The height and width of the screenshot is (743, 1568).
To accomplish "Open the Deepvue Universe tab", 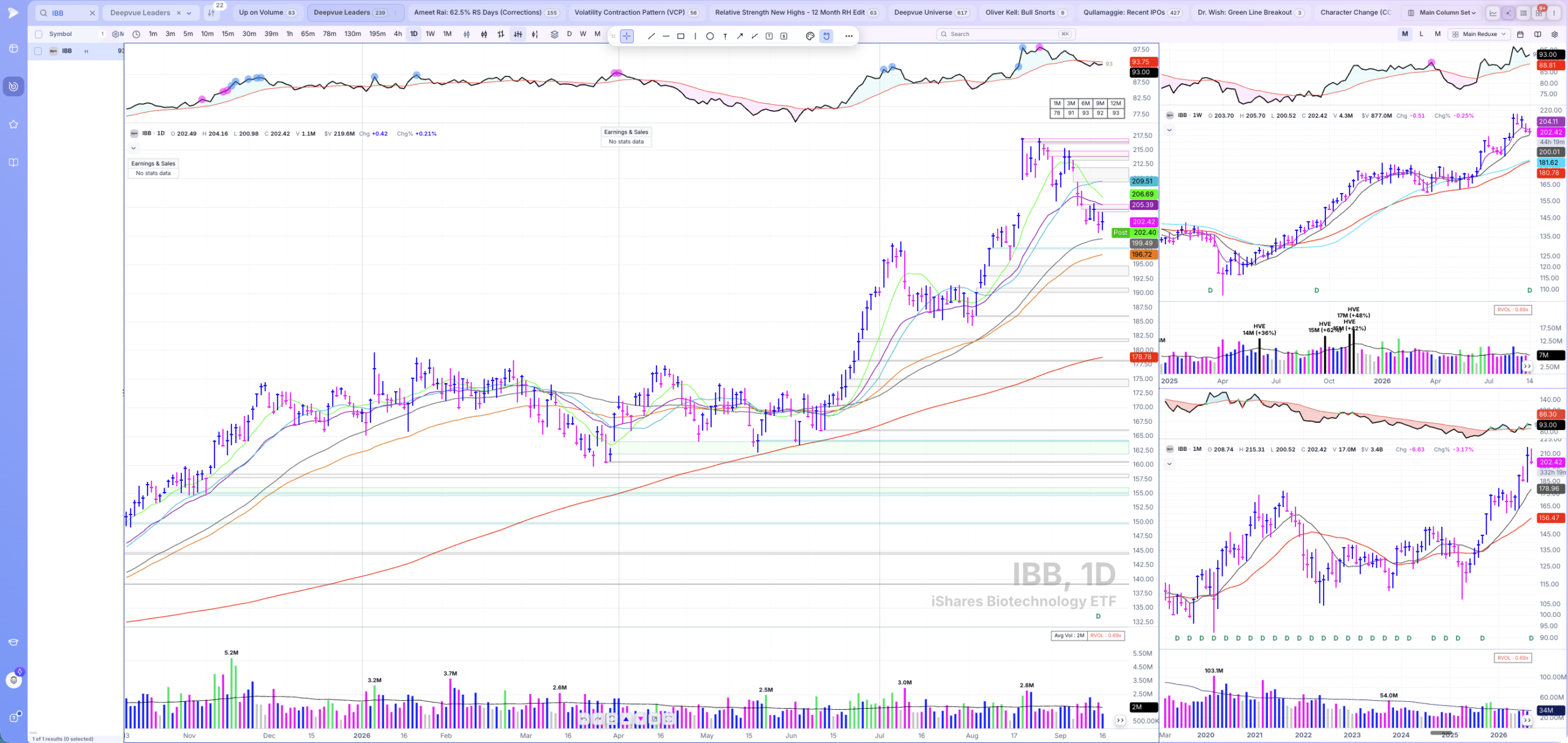I will [931, 13].
